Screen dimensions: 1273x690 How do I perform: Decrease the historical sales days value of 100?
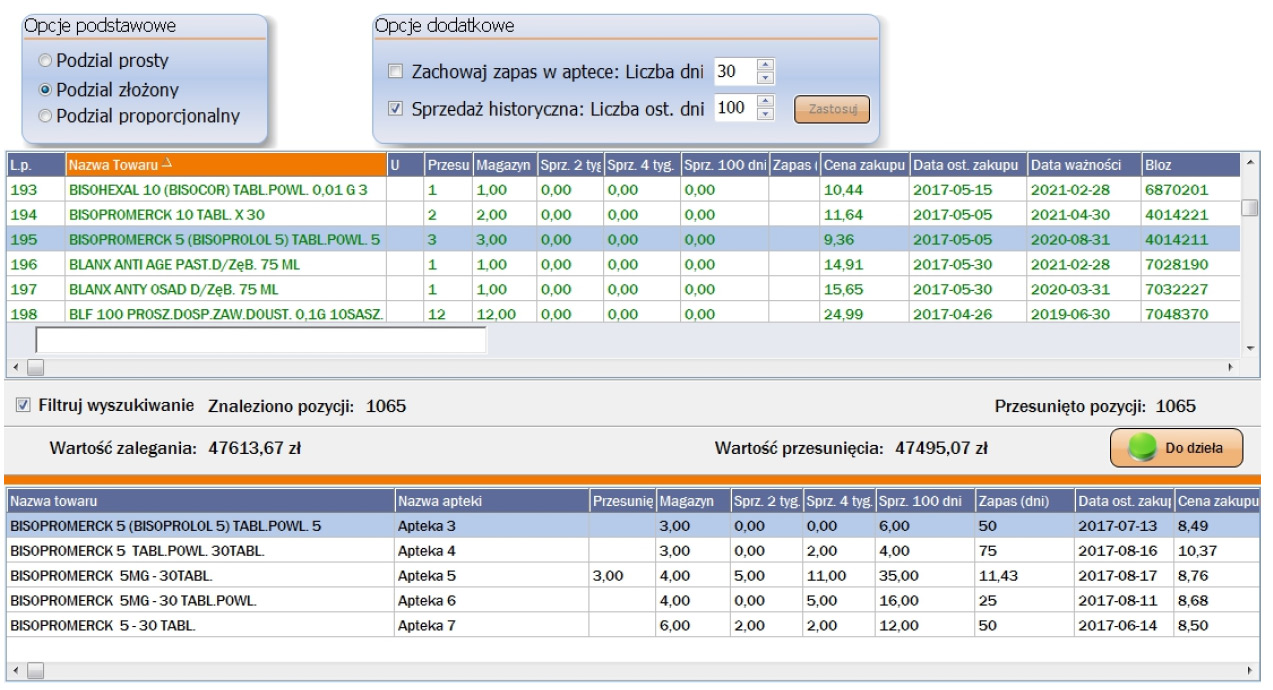click(x=766, y=113)
